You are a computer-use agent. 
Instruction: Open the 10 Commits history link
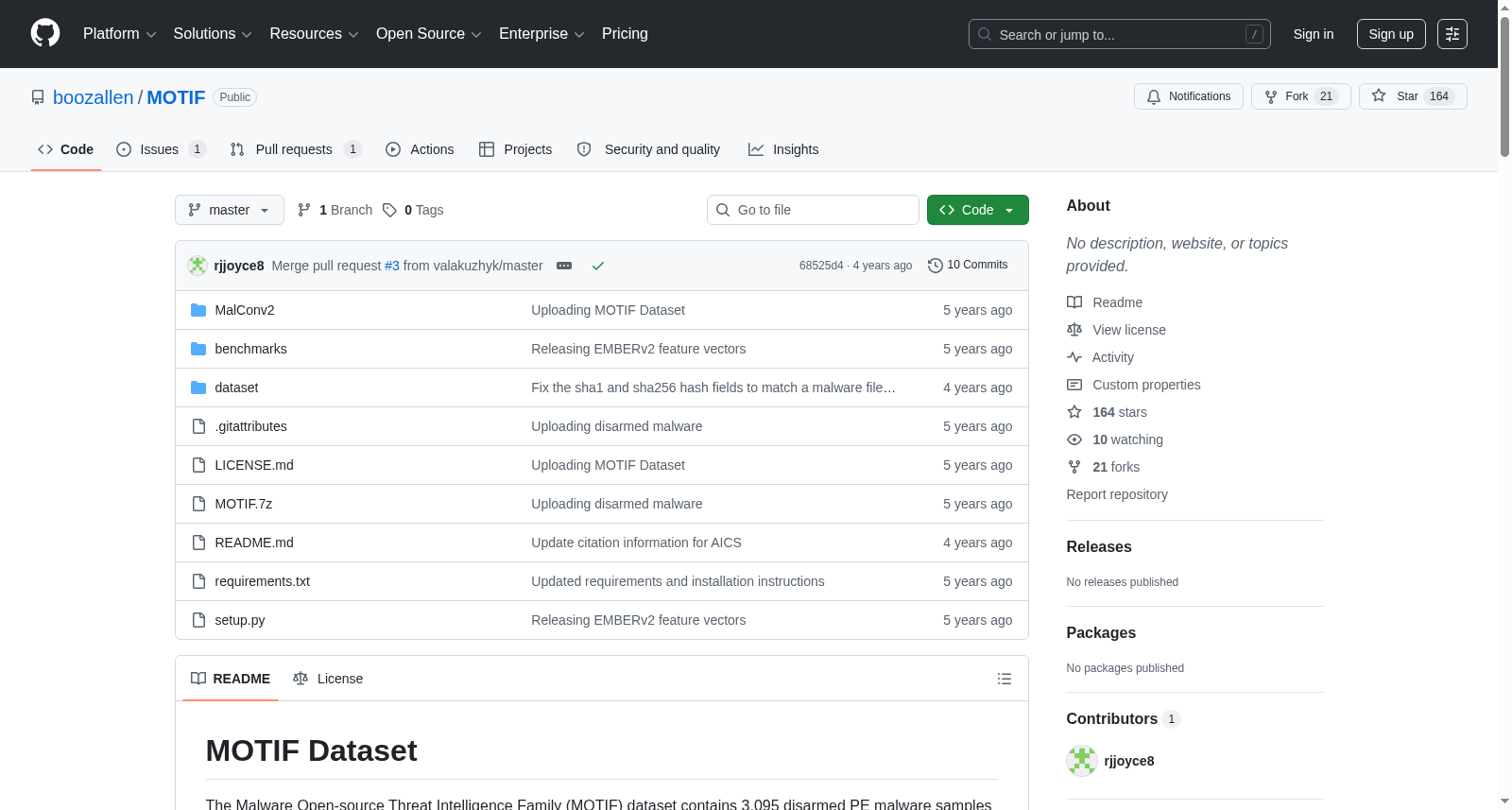[968, 265]
